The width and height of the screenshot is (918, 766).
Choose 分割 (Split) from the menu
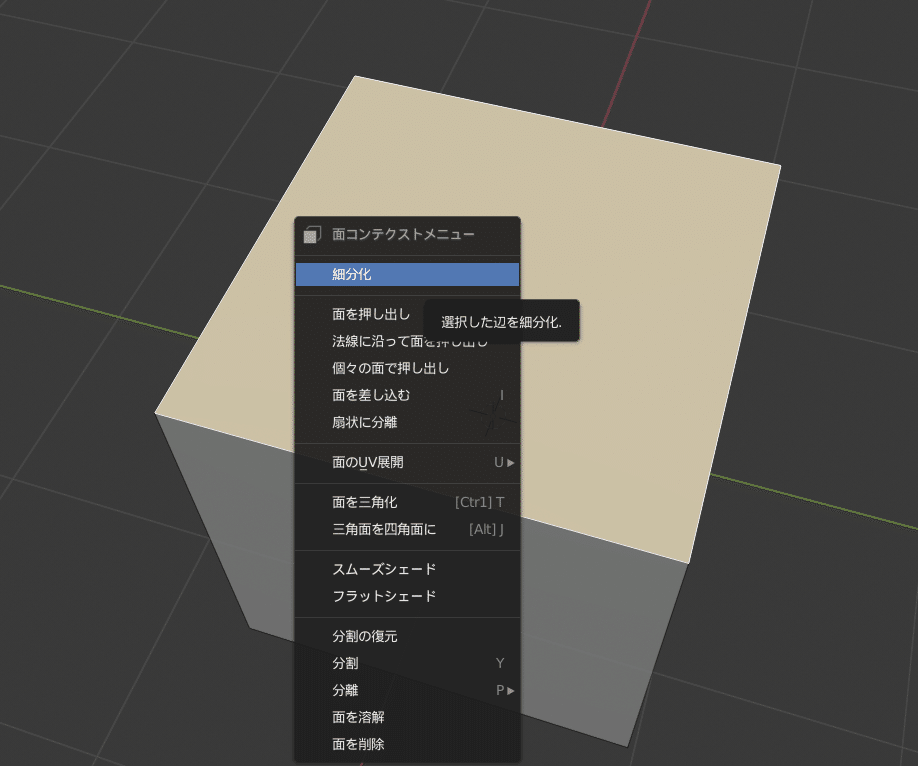tap(342, 663)
